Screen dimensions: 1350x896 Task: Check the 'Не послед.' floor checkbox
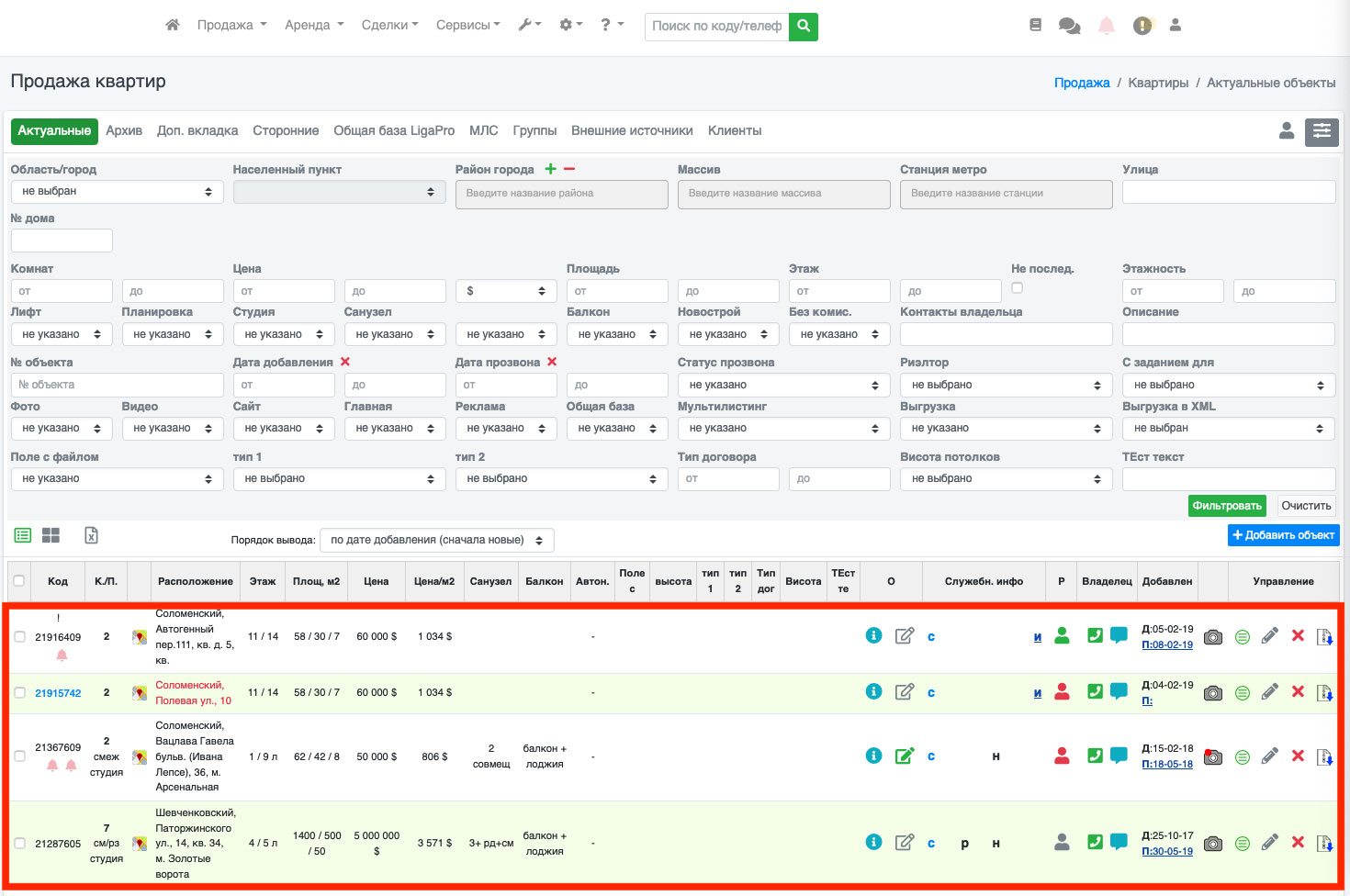pyautogui.click(x=1017, y=288)
